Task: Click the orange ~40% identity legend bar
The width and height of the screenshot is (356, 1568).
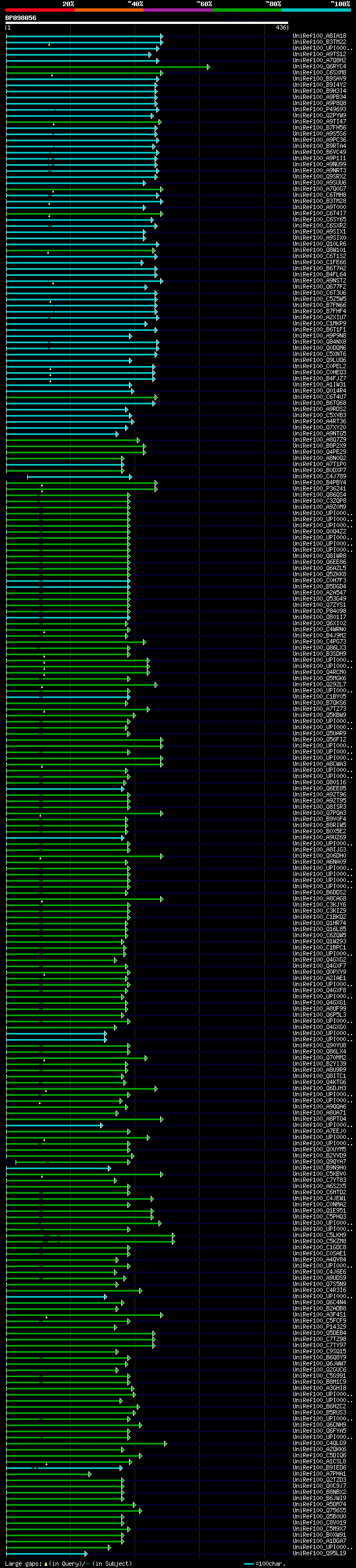Action: click(x=109, y=11)
